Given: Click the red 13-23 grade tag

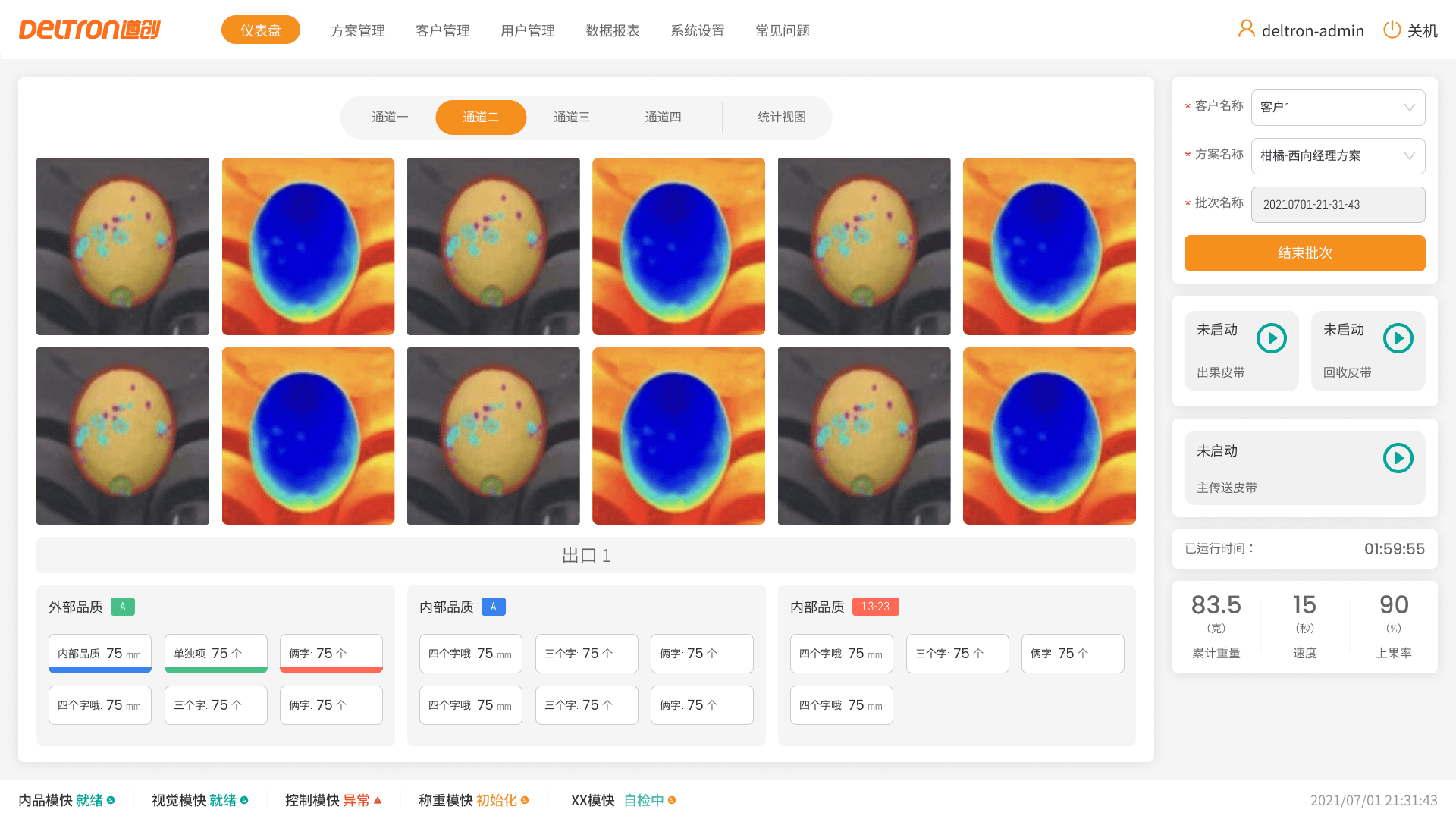Looking at the screenshot, I should click(875, 607).
